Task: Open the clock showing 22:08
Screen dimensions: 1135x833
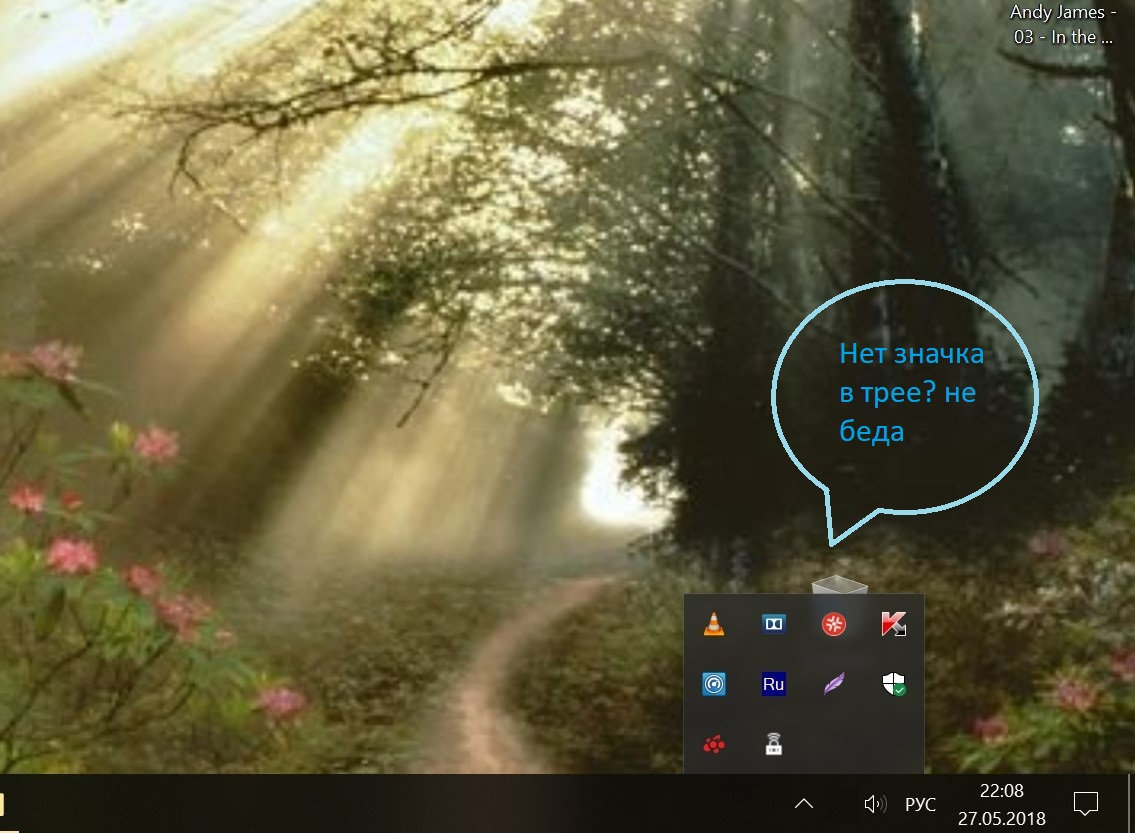Action: point(1000,804)
